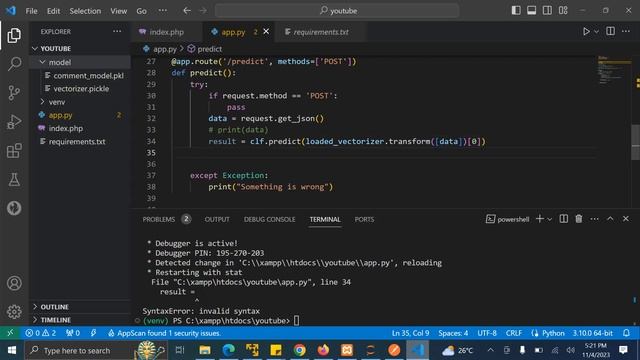The width and height of the screenshot is (640, 360).
Task: Open the dropdown next to Run button
Action: pos(596,31)
